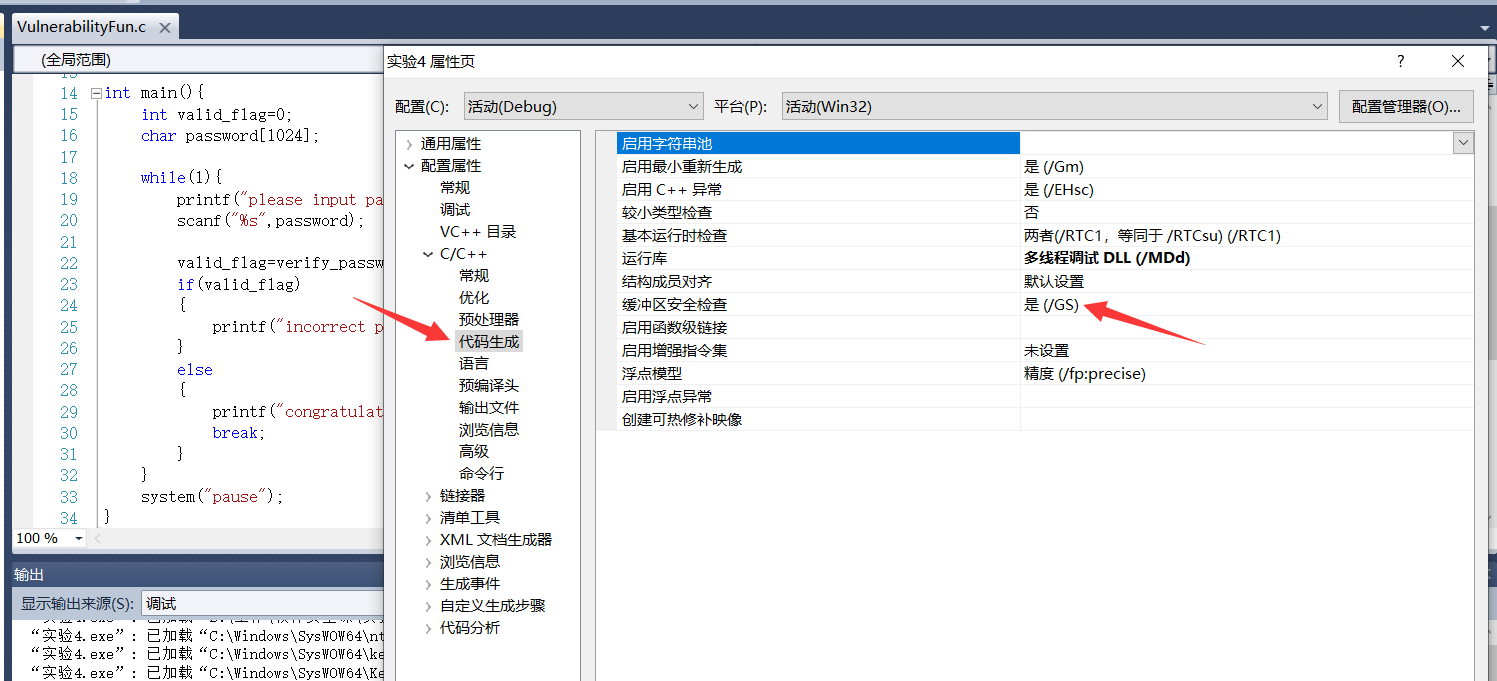The image size is (1497, 681).
Task: Open the 配置管理器 dialog
Action: (x=1405, y=106)
